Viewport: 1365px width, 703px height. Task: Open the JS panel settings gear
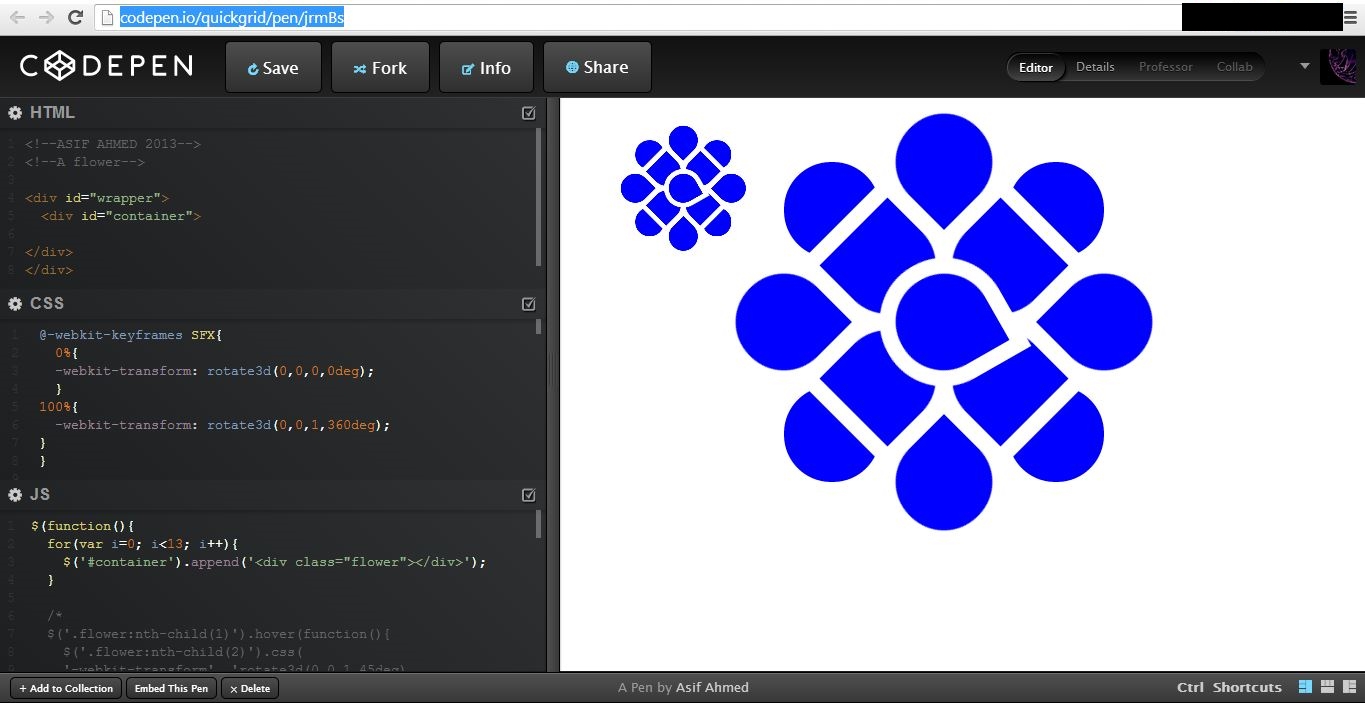(x=15, y=495)
